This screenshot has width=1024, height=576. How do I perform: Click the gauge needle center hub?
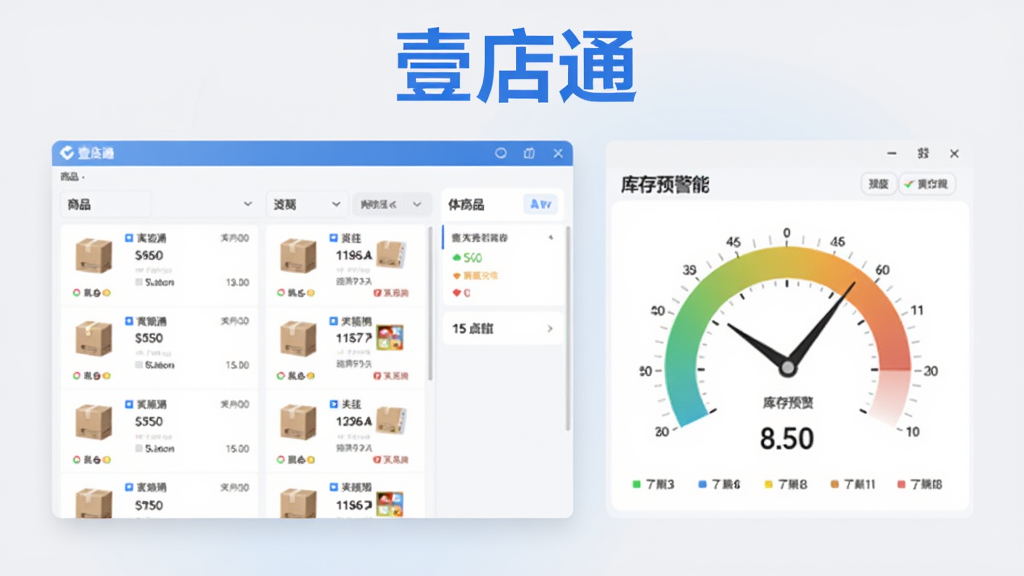point(788,368)
